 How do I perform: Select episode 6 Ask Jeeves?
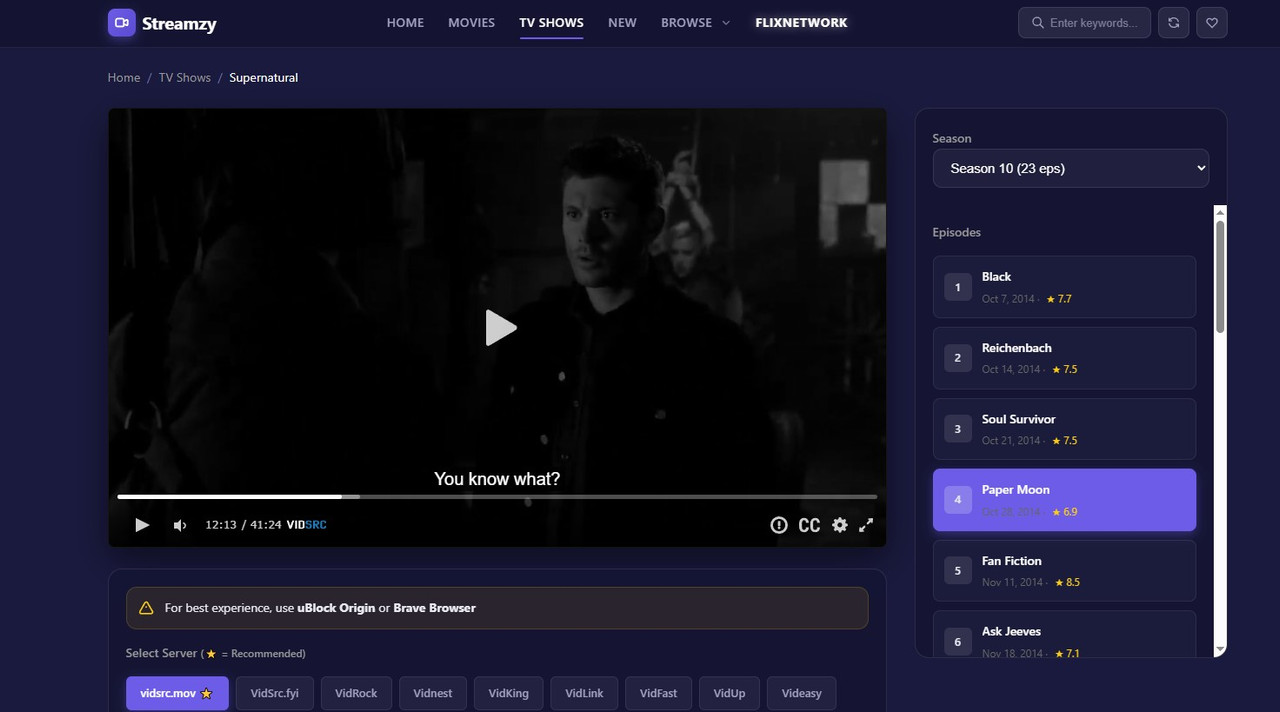[1064, 634]
